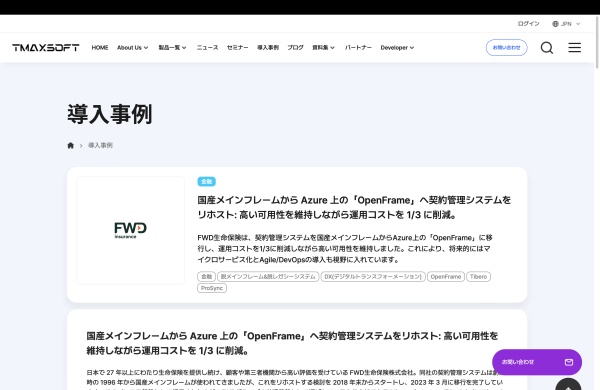Viewport: 600px width, 390px height.
Task: Expand the About Us menu
Action: tap(132, 47)
